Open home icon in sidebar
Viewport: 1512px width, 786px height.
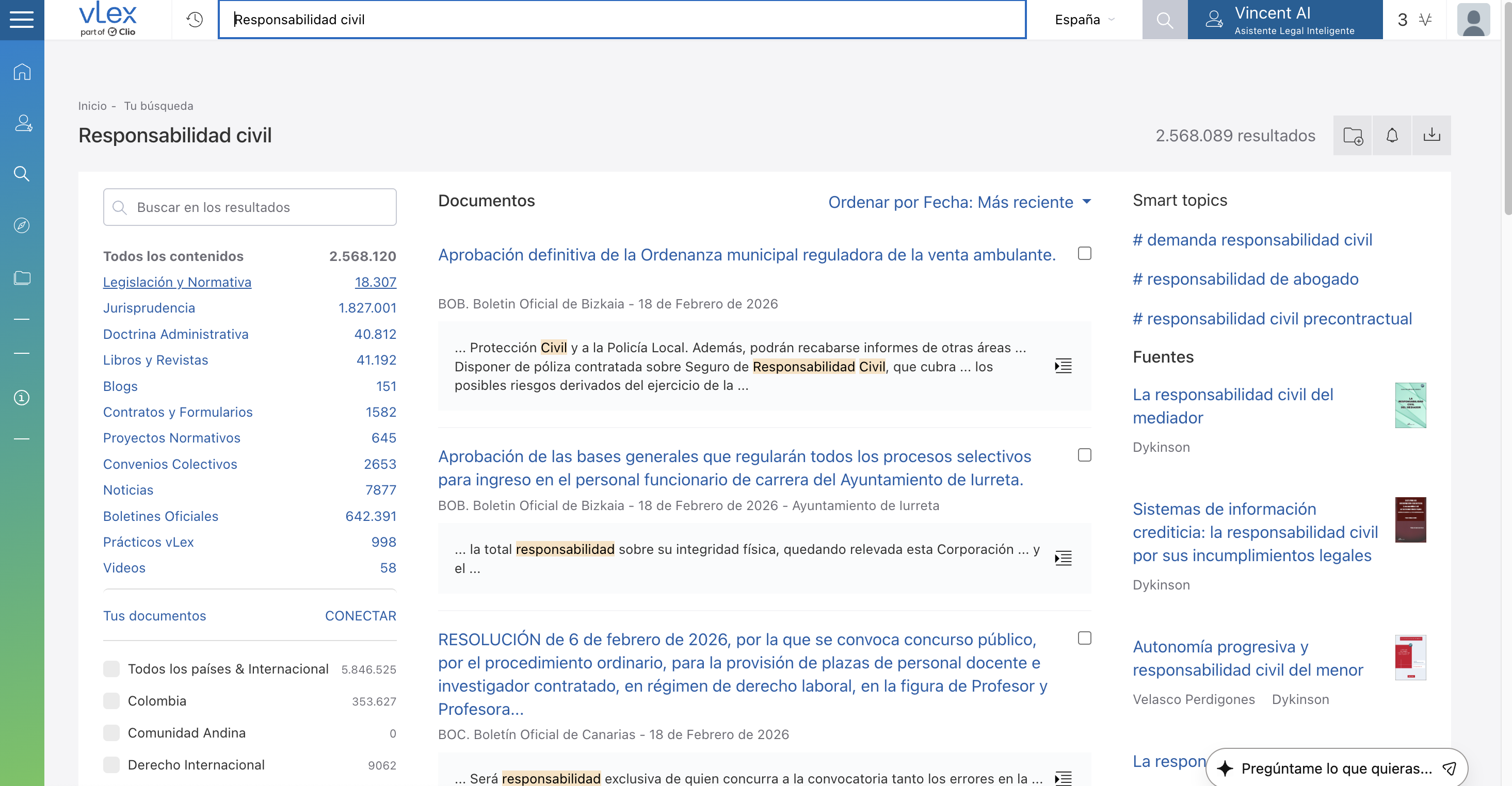pyautogui.click(x=22, y=72)
